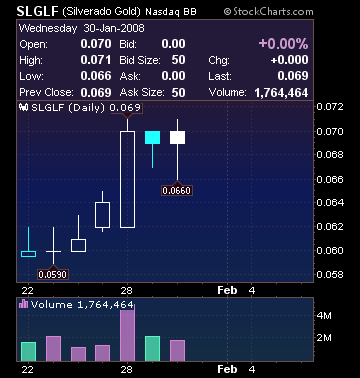Click the Volume 1,764,464 legend in the volume panel
The width and height of the screenshot is (360, 378).
click(77, 304)
